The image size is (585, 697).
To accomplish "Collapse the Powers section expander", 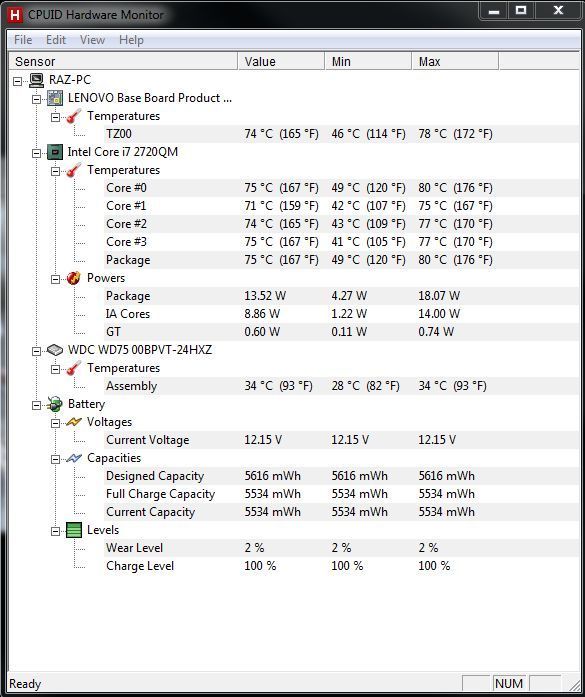I will click(55, 280).
